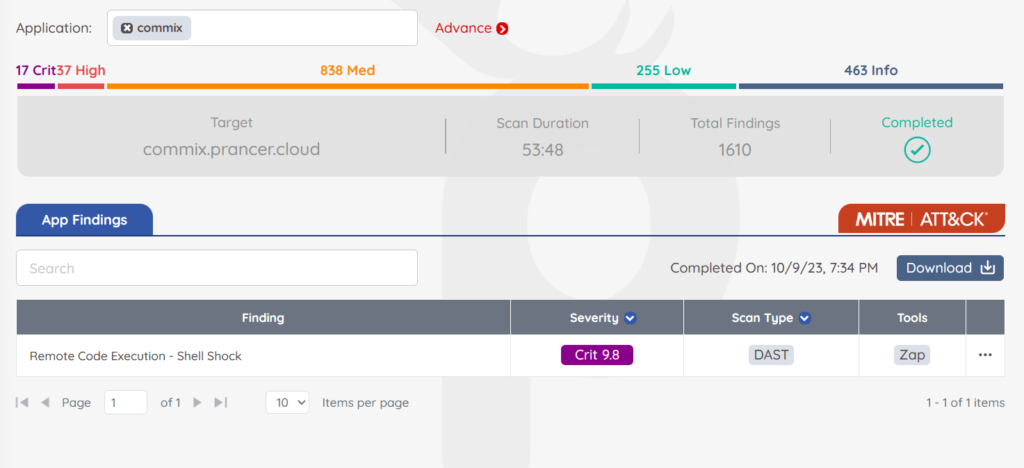Select the blue Info severity bar
The height and width of the screenshot is (468, 1024).
tap(871, 86)
